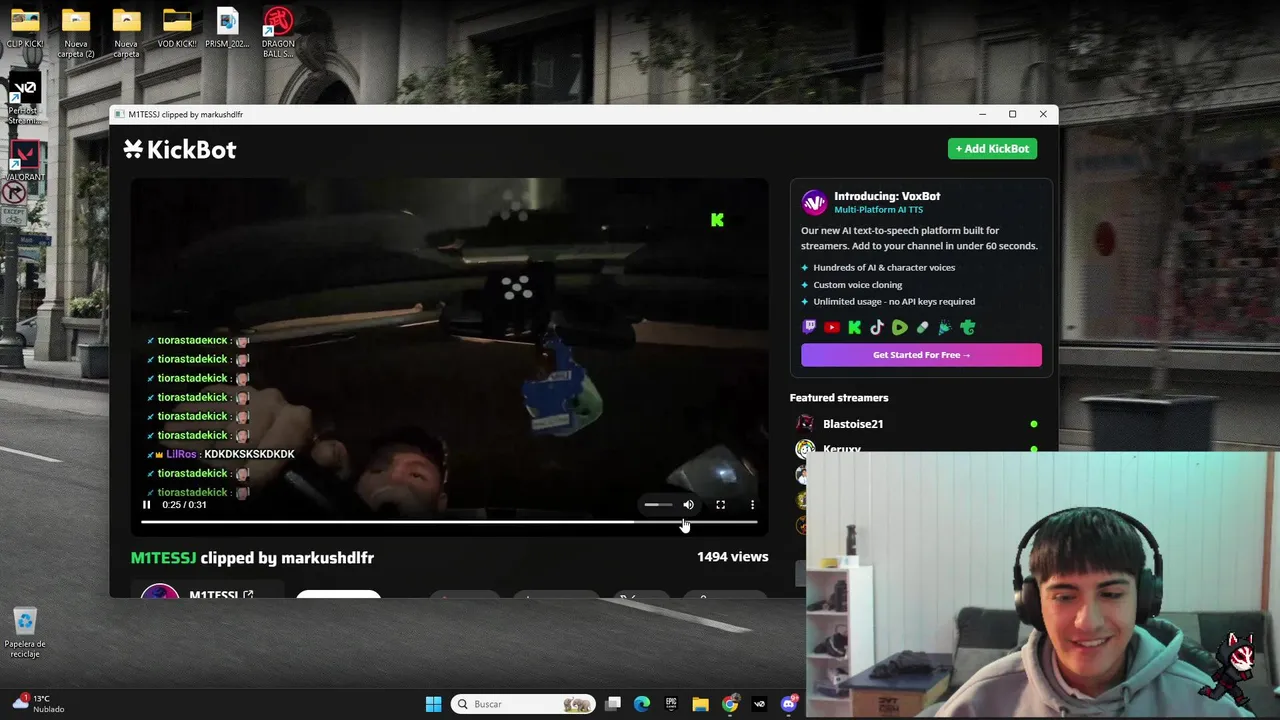
Task: Seek on the video progress bar
Action: [449, 522]
